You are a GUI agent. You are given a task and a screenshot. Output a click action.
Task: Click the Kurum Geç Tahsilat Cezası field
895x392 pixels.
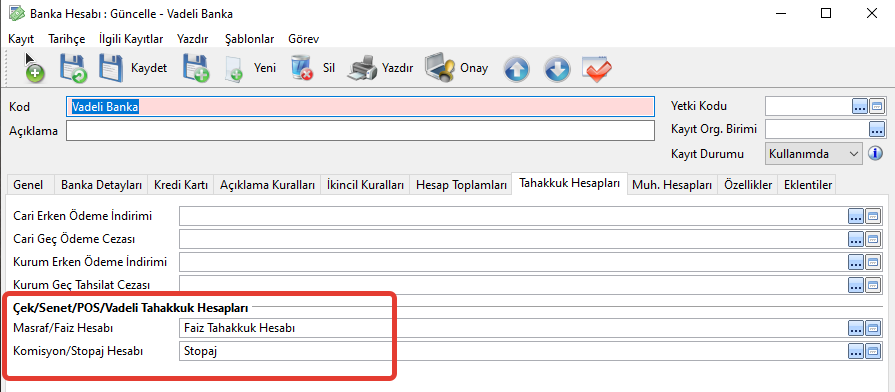pyautogui.click(x=513, y=285)
